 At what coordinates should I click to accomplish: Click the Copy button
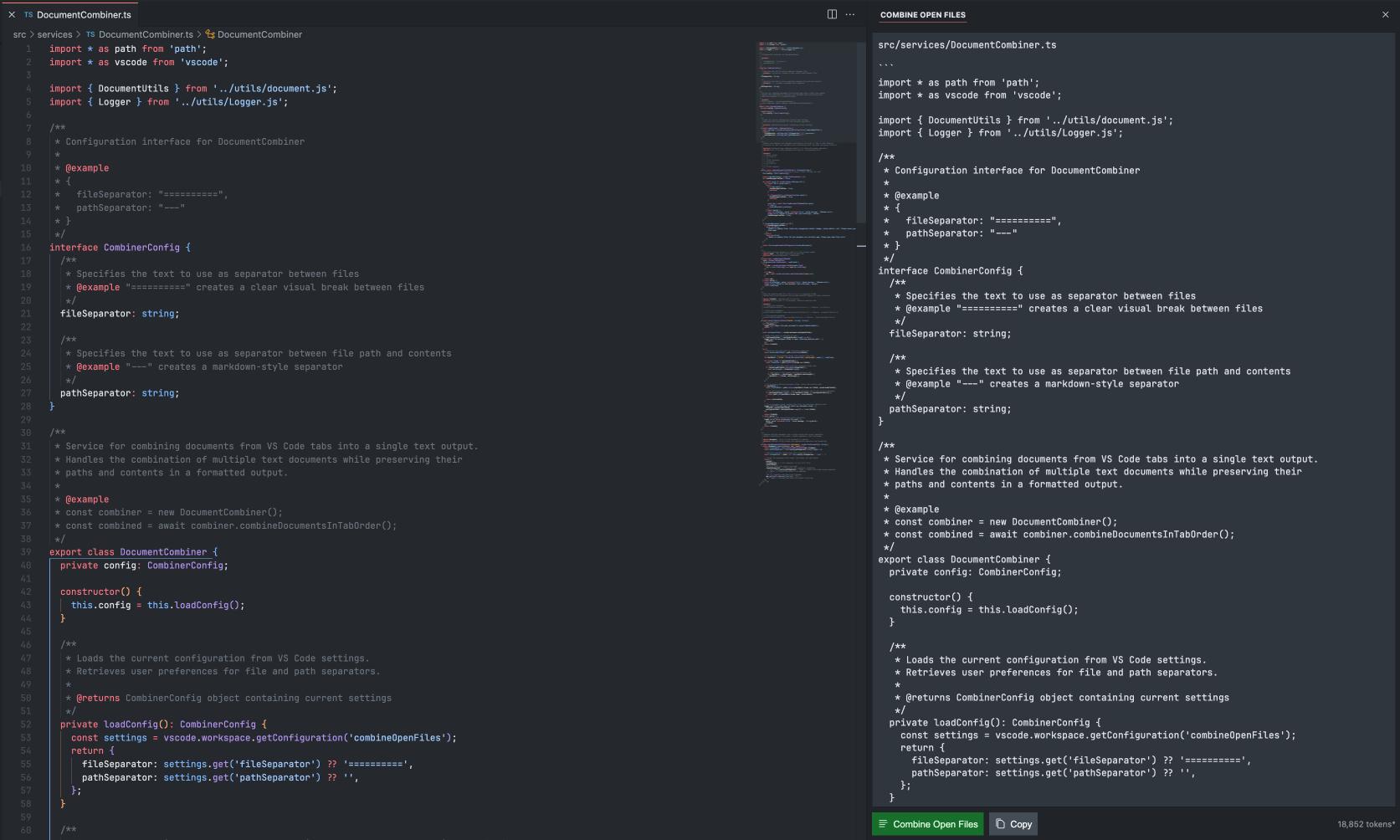tap(1013, 824)
